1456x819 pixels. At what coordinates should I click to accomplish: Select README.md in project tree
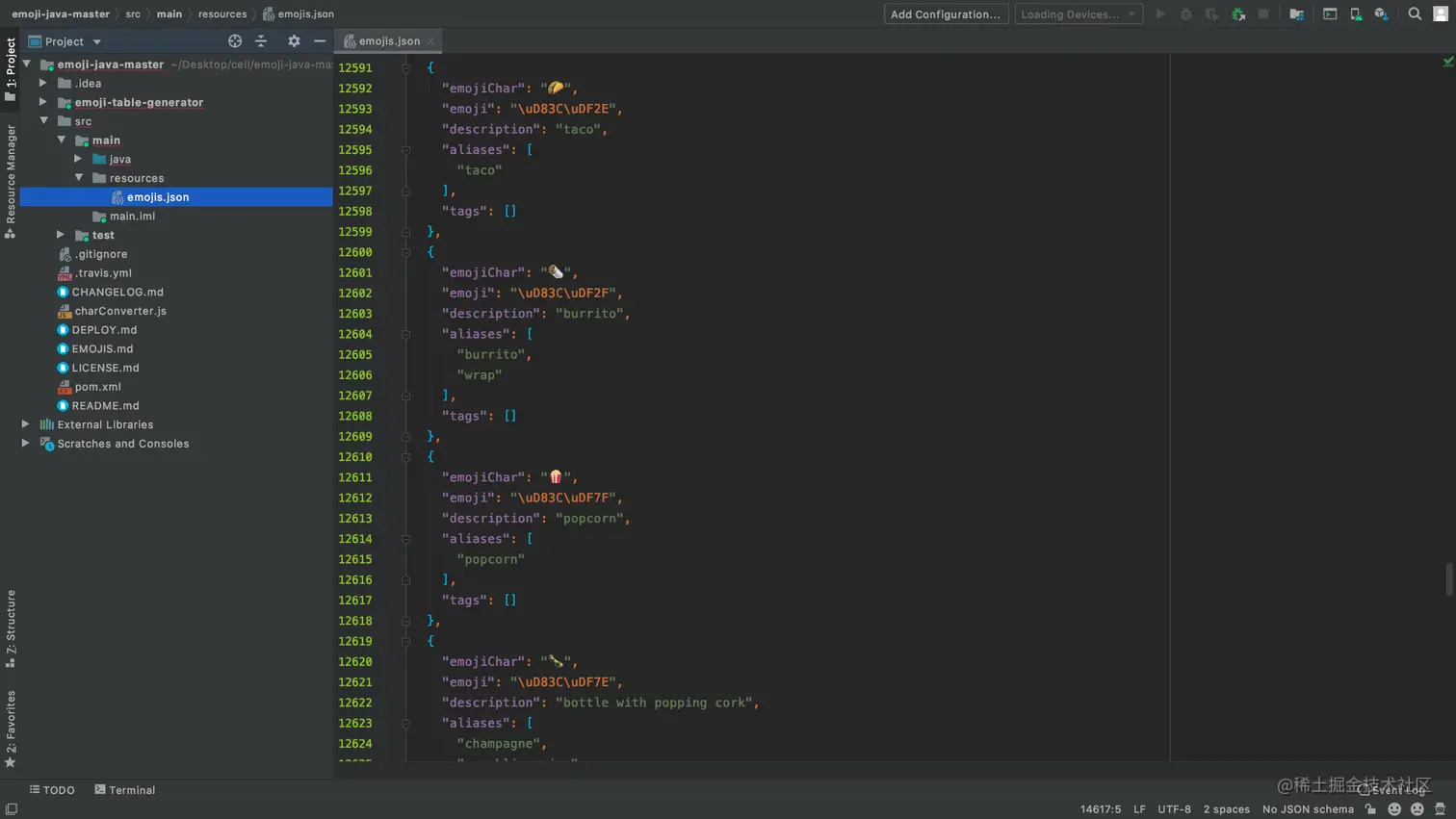(x=105, y=405)
